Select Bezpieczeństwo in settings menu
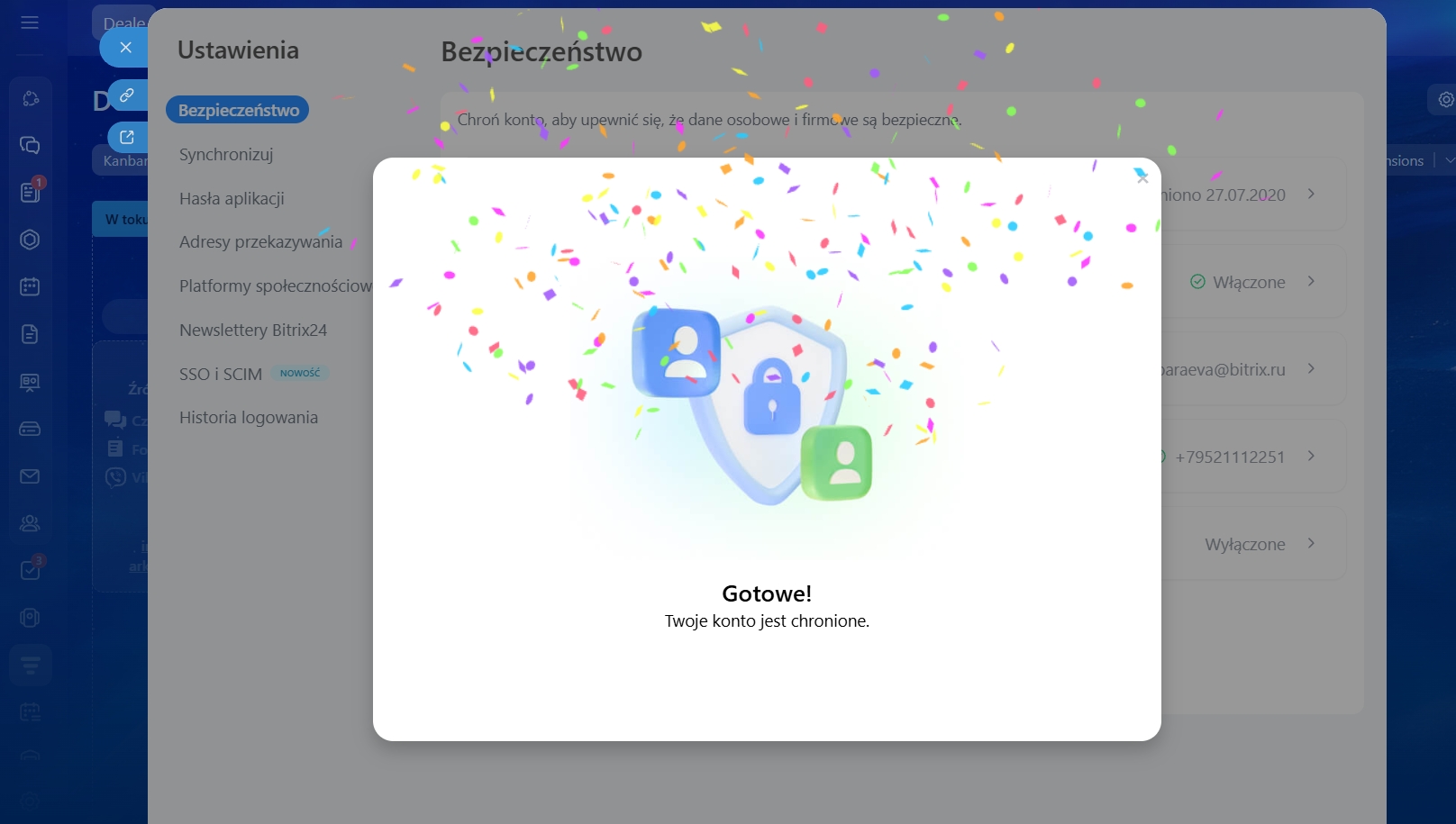1456x824 pixels. click(238, 110)
